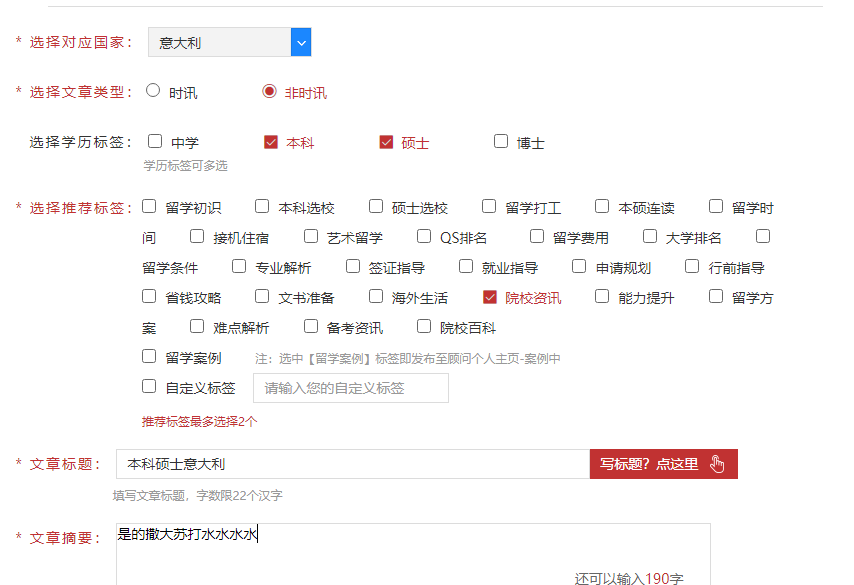This screenshot has height=585, width=854.
Task: Click the 推荐标签最多选择2个 warning text
Action: click(x=199, y=422)
